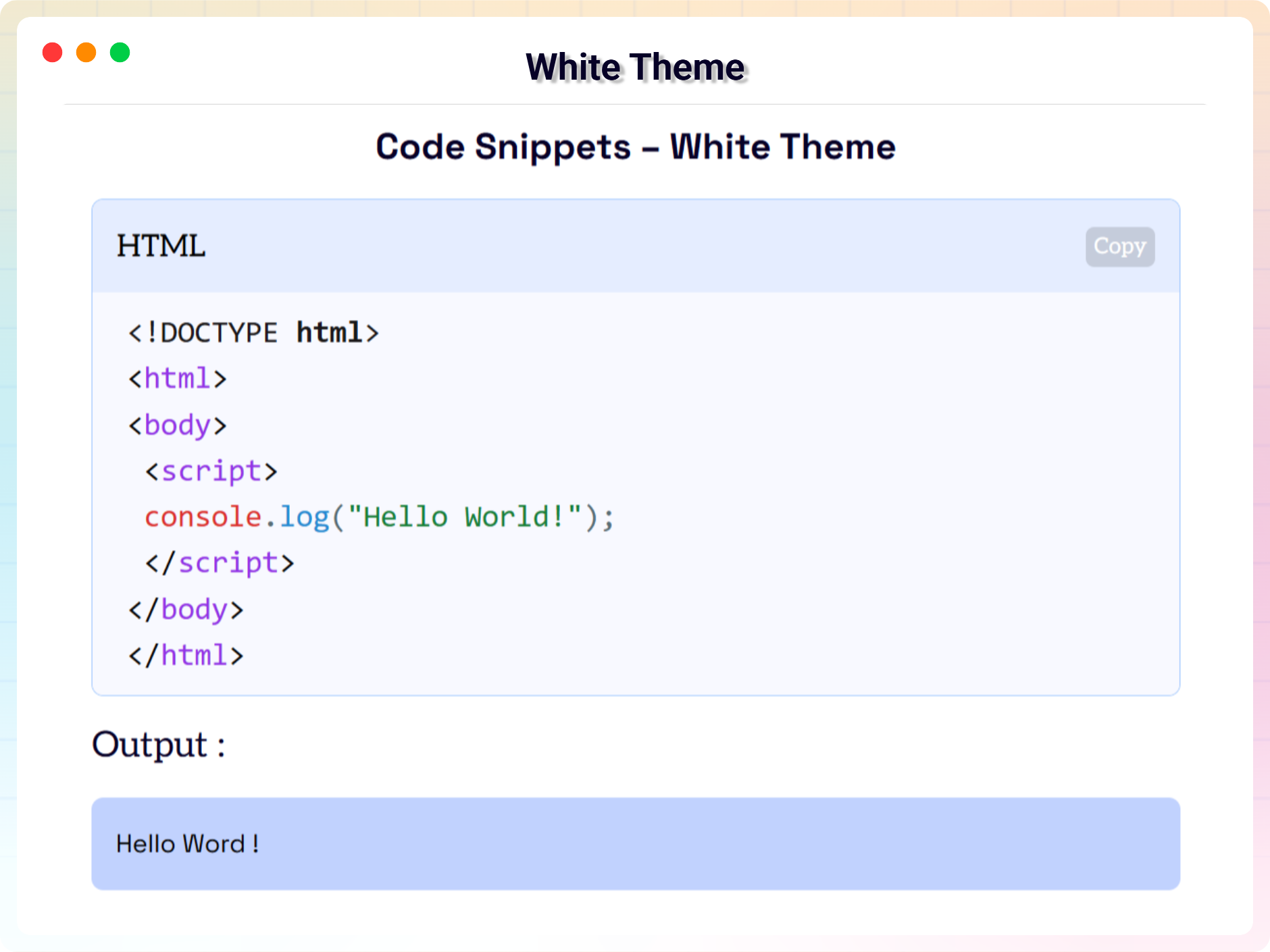This screenshot has height=952, width=1270.
Task: Click the red console keyword
Action: tap(203, 517)
